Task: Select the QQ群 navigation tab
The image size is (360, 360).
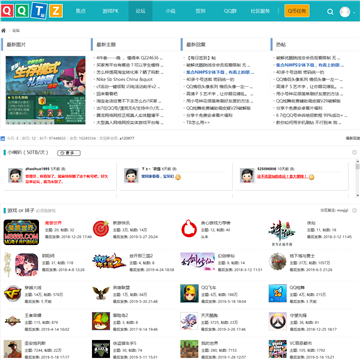Action: click(230, 11)
